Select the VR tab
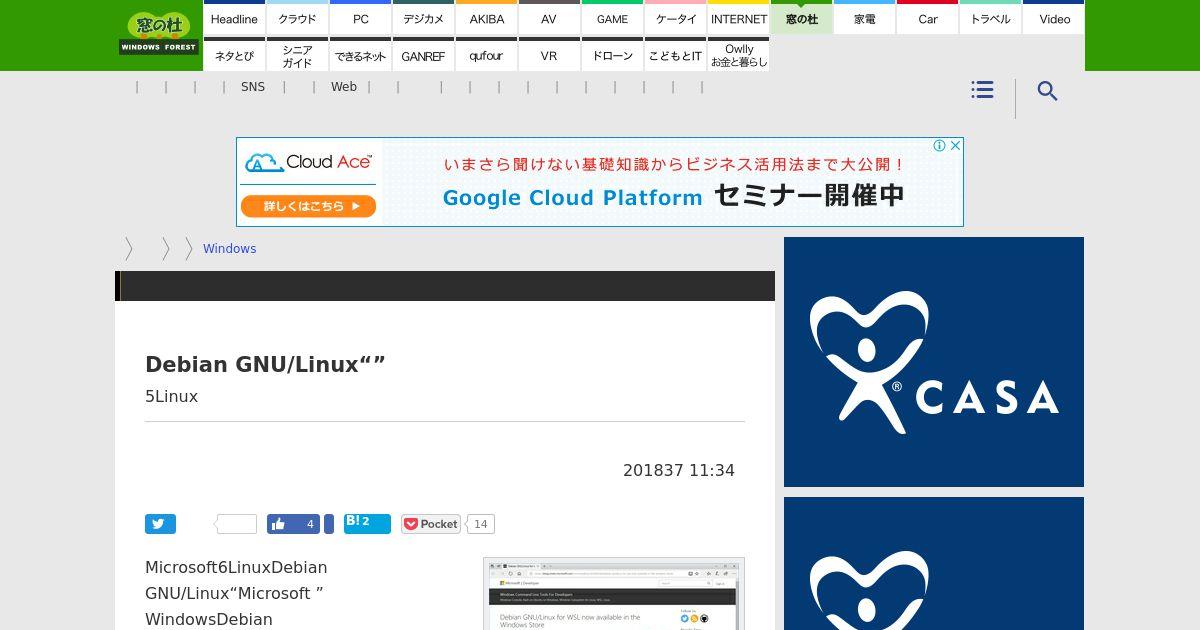This screenshot has width=1200, height=630. click(x=549, y=55)
